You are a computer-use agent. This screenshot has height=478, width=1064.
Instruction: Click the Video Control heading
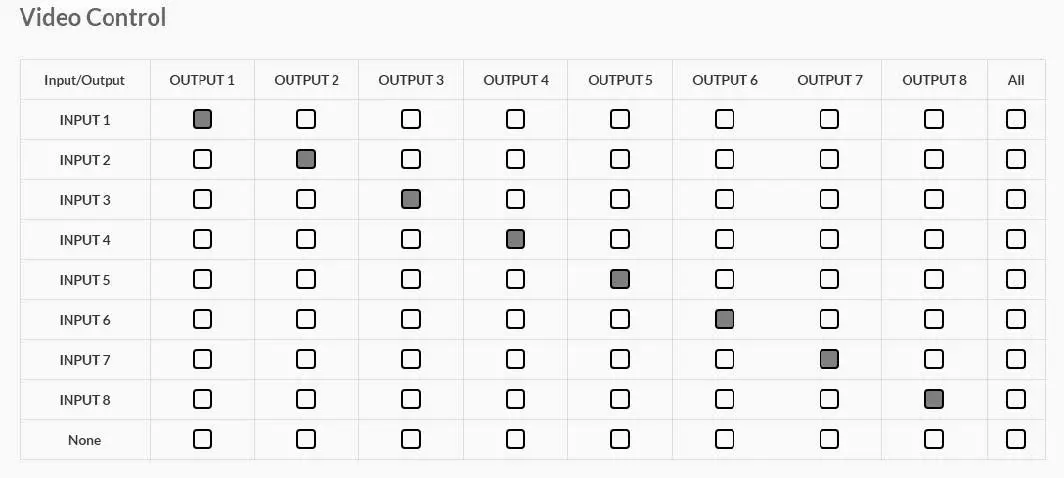pyautogui.click(x=93, y=17)
